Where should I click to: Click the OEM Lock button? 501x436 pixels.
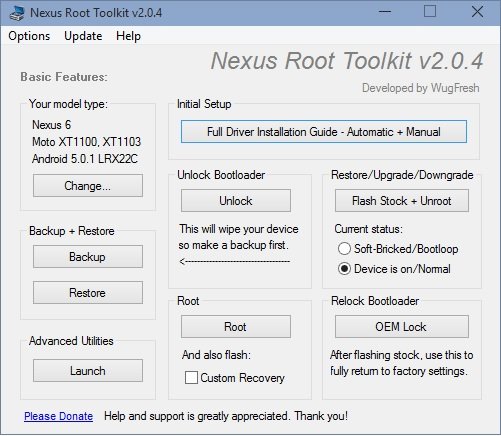pos(402,327)
